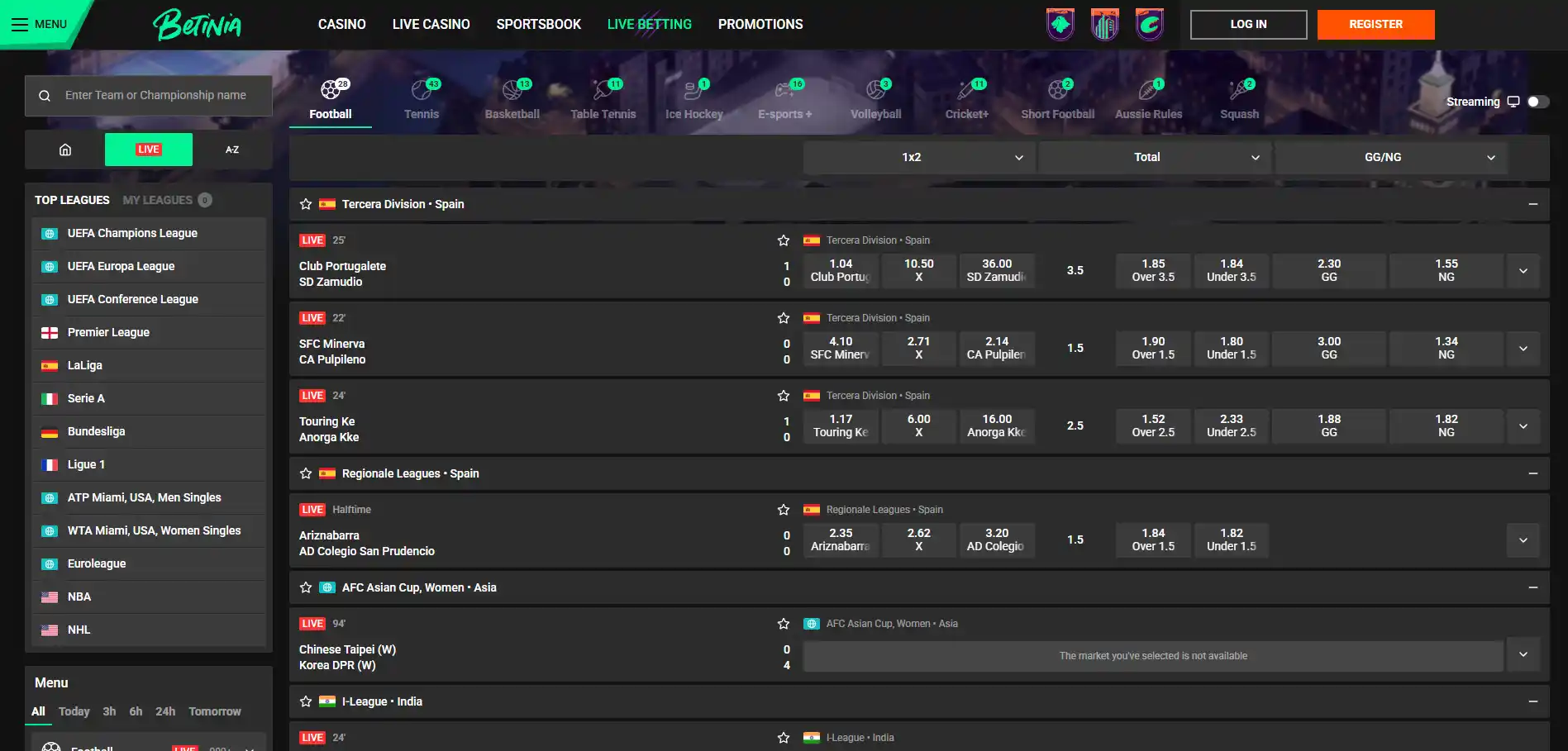The width and height of the screenshot is (1568, 751).
Task: Open the GG/NG market dropdown
Action: point(1391,157)
